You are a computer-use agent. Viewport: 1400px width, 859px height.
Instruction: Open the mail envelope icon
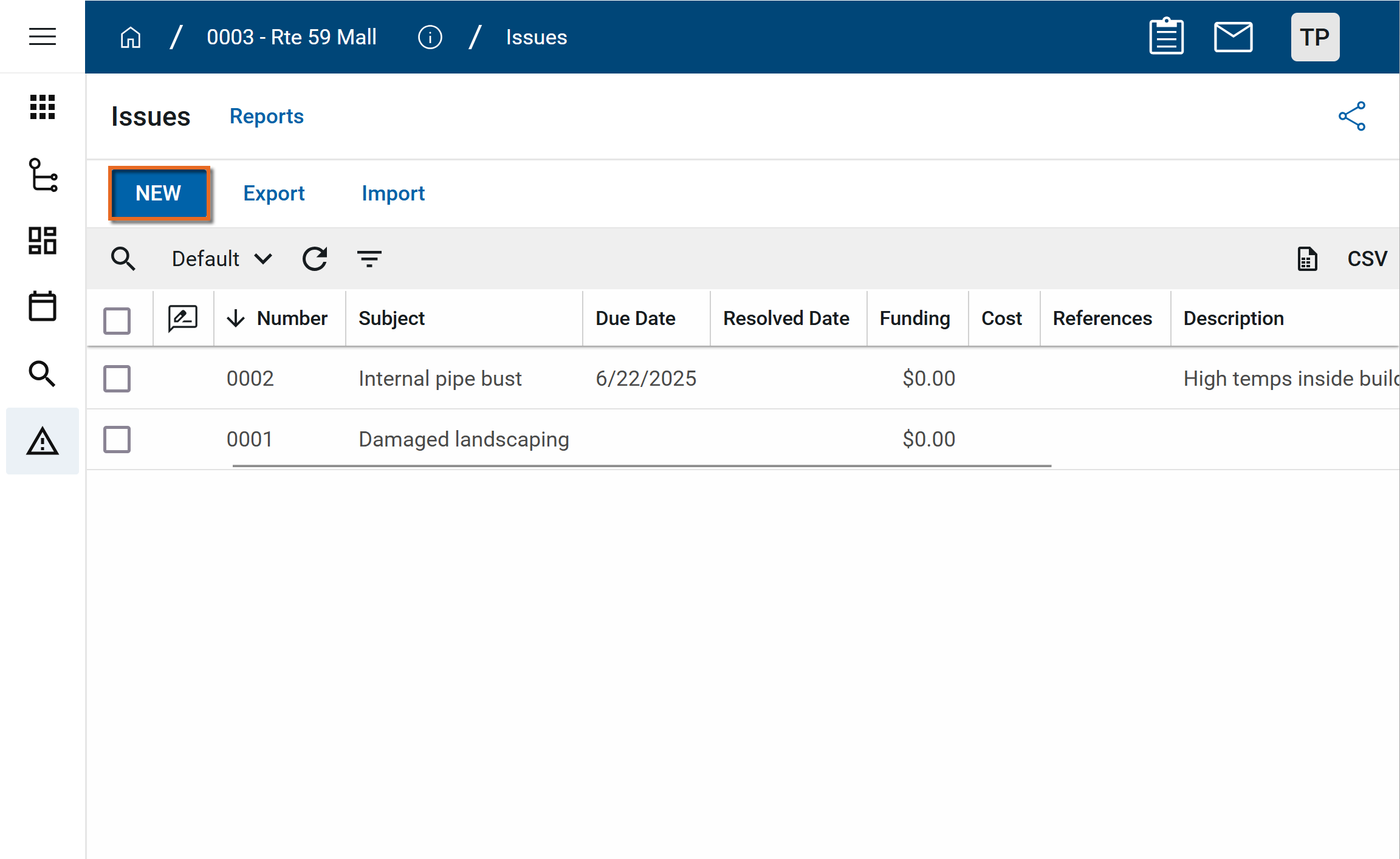coord(1233,37)
